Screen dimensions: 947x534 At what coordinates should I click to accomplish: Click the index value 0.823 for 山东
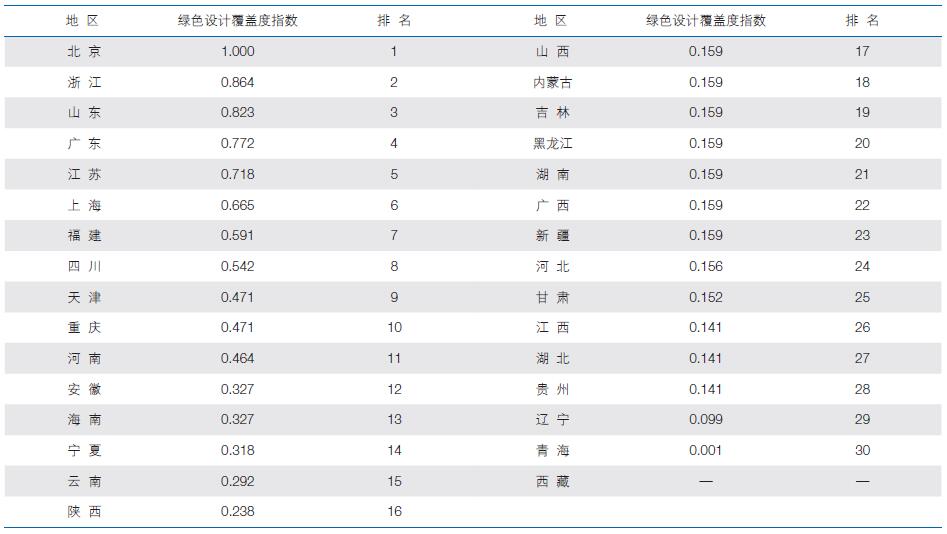point(237,113)
